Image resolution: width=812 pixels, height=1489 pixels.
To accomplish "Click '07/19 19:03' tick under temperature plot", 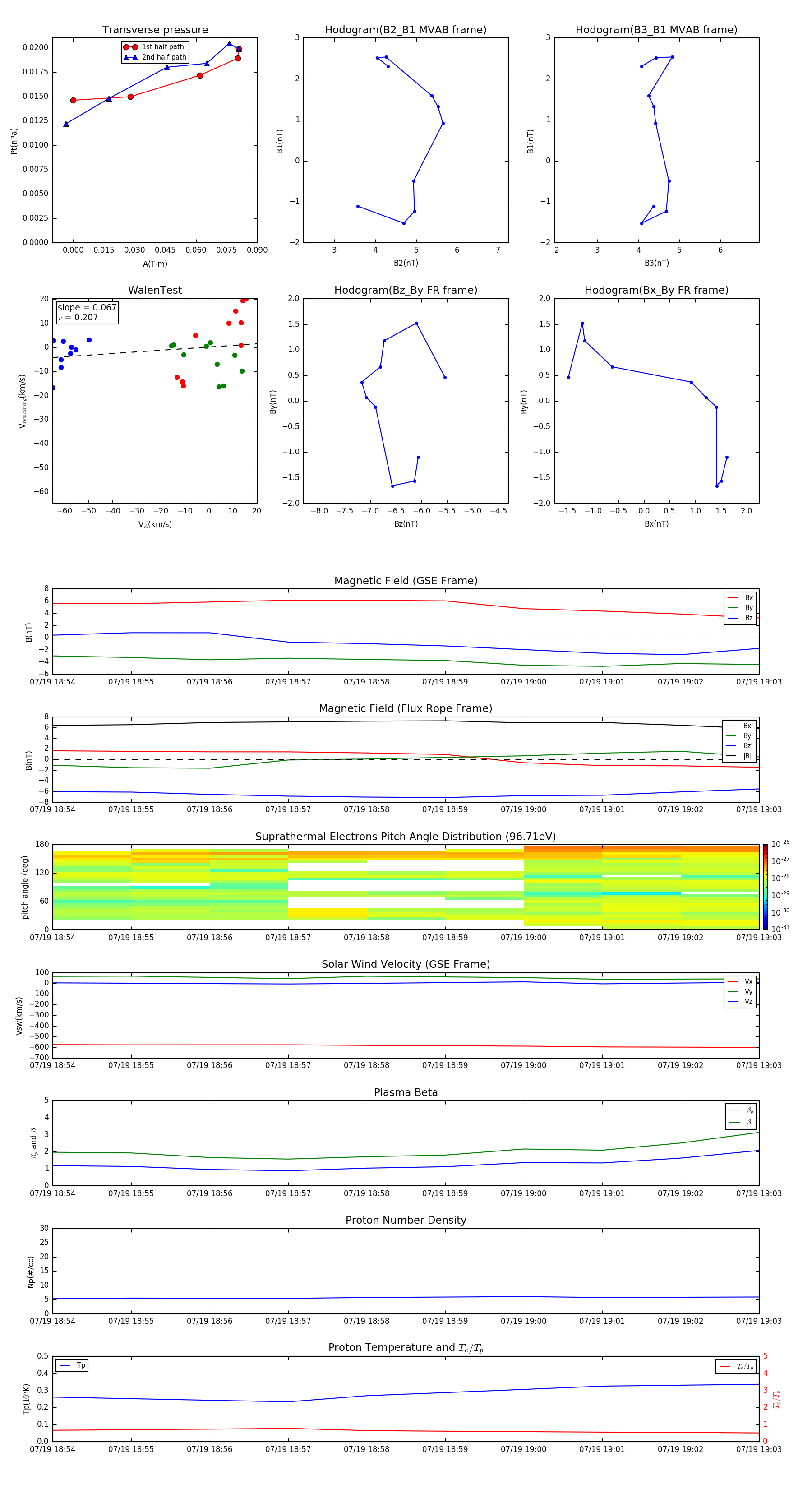I will (x=758, y=1449).
